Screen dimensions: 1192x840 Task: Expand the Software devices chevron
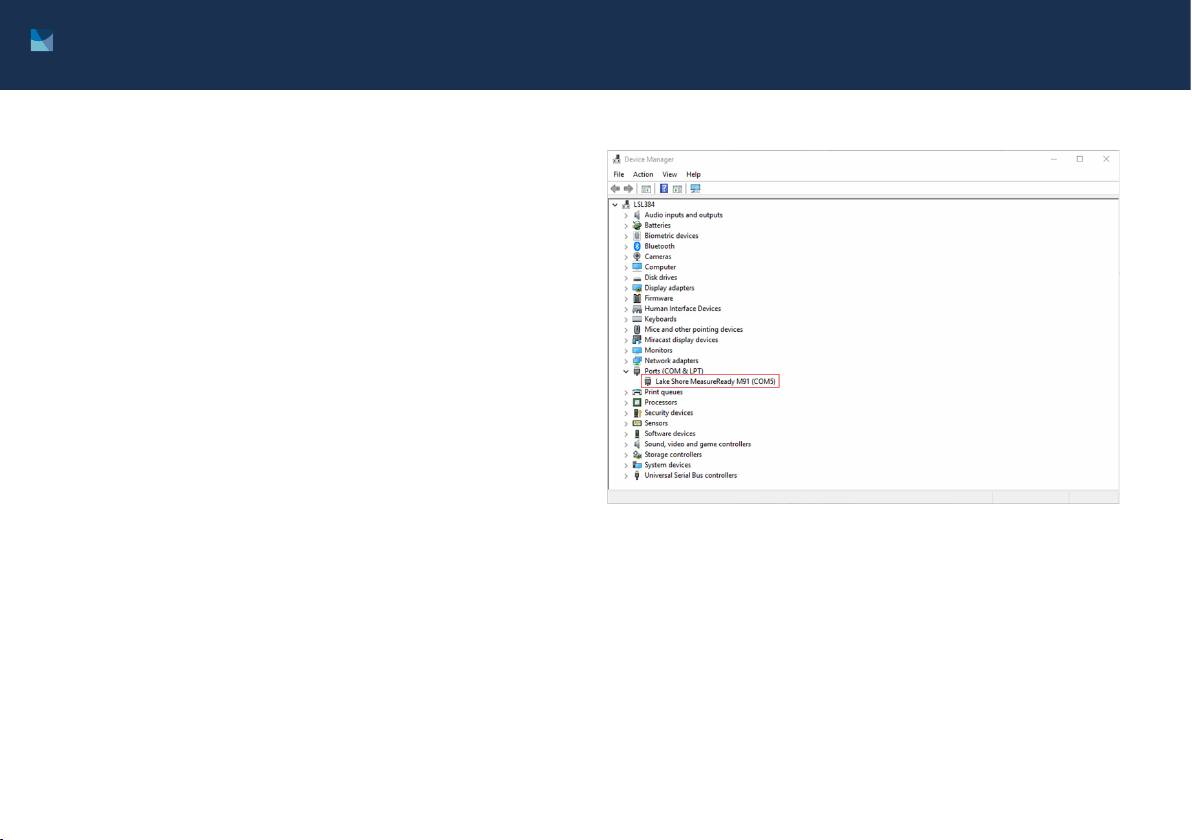point(626,434)
